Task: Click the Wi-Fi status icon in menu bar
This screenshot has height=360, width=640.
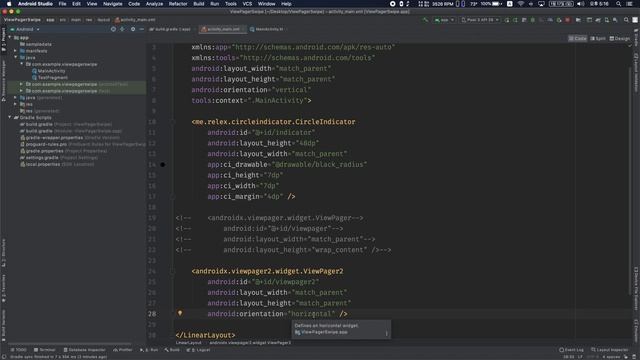Action: coord(521,4)
